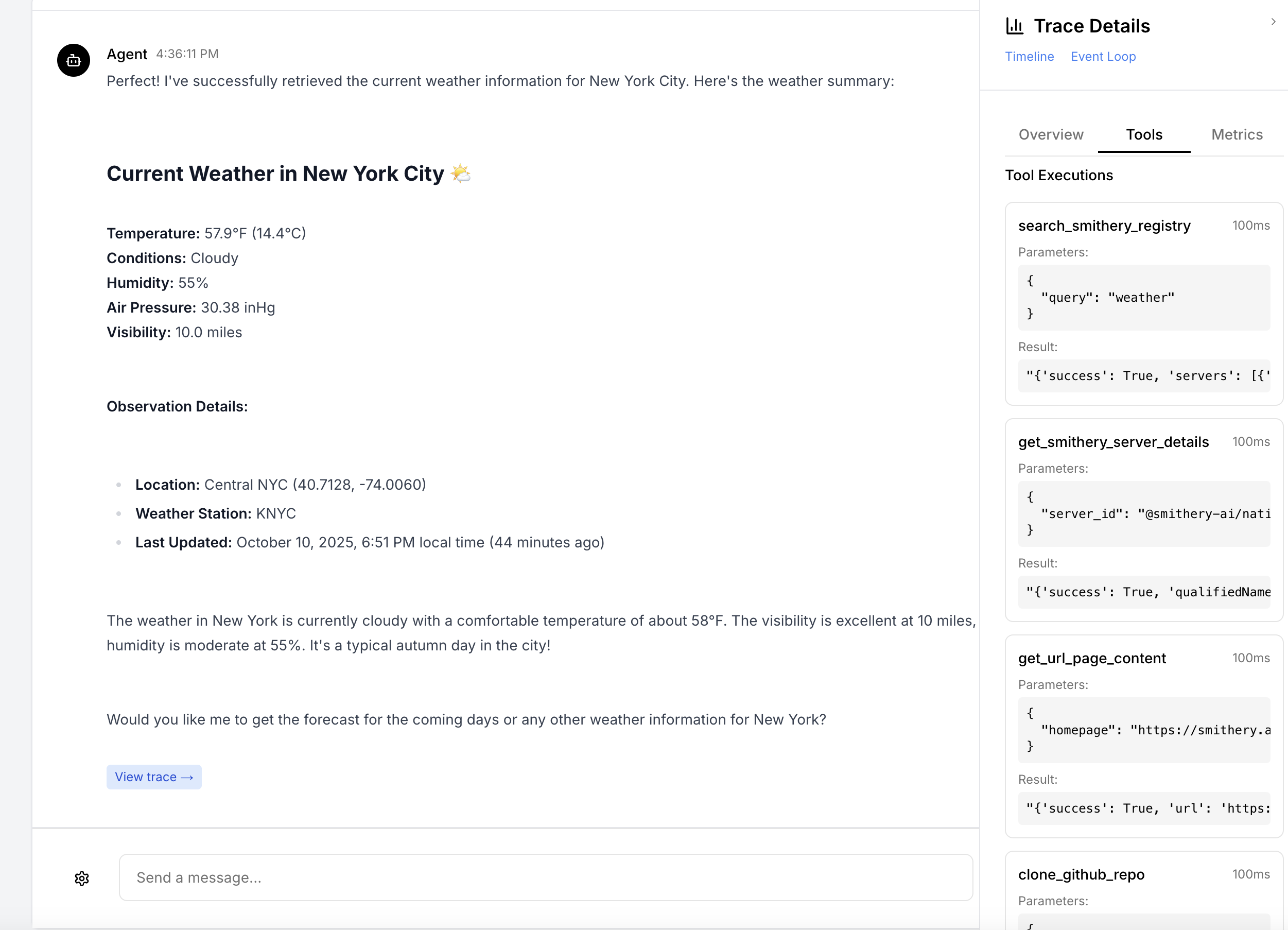This screenshot has height=930, width=1288.
Task: Open the Event Loop link
Action: [1103, 57]
